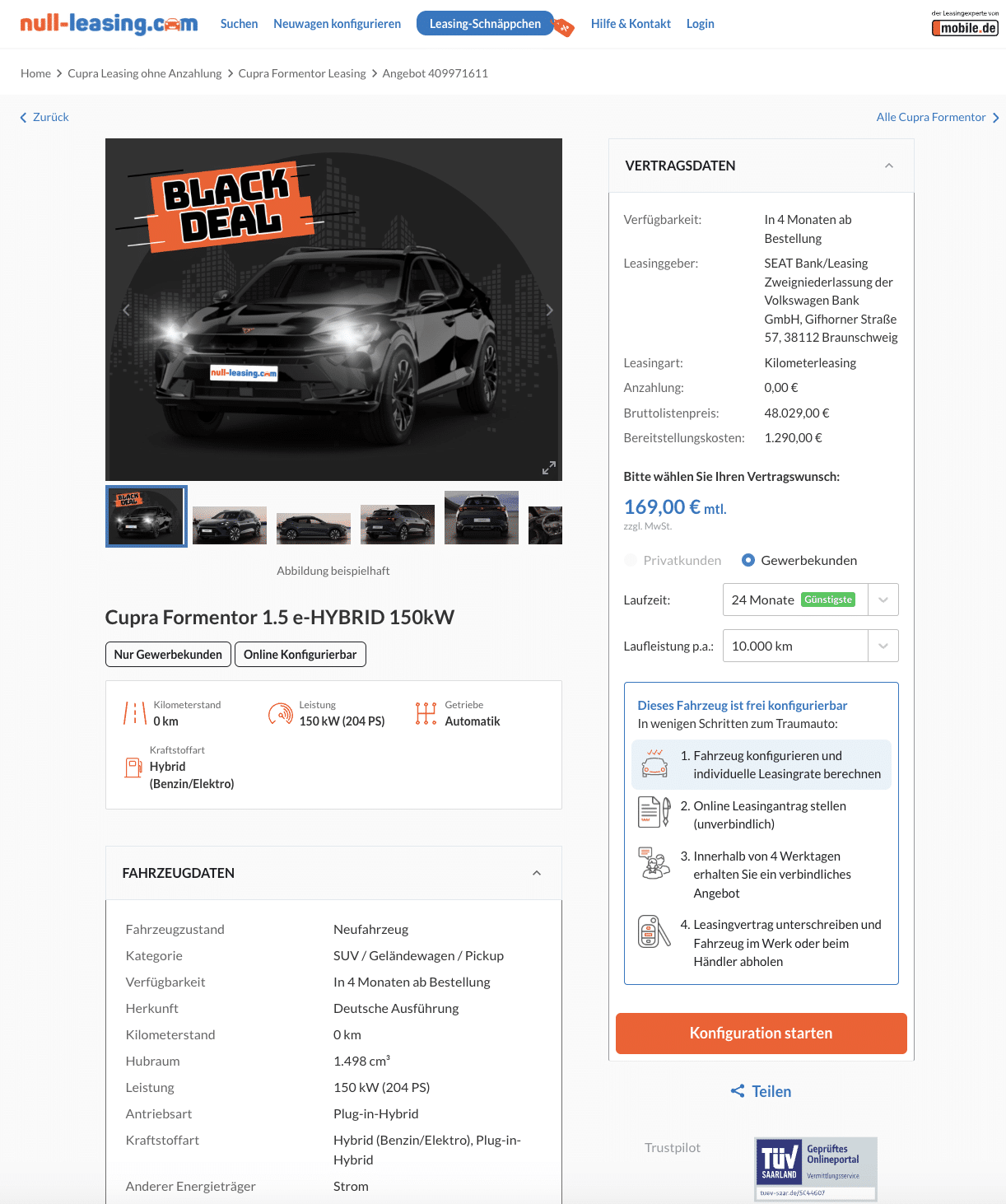Show previous car image with left arrow

pyautogui.click(x=126, y=310)
